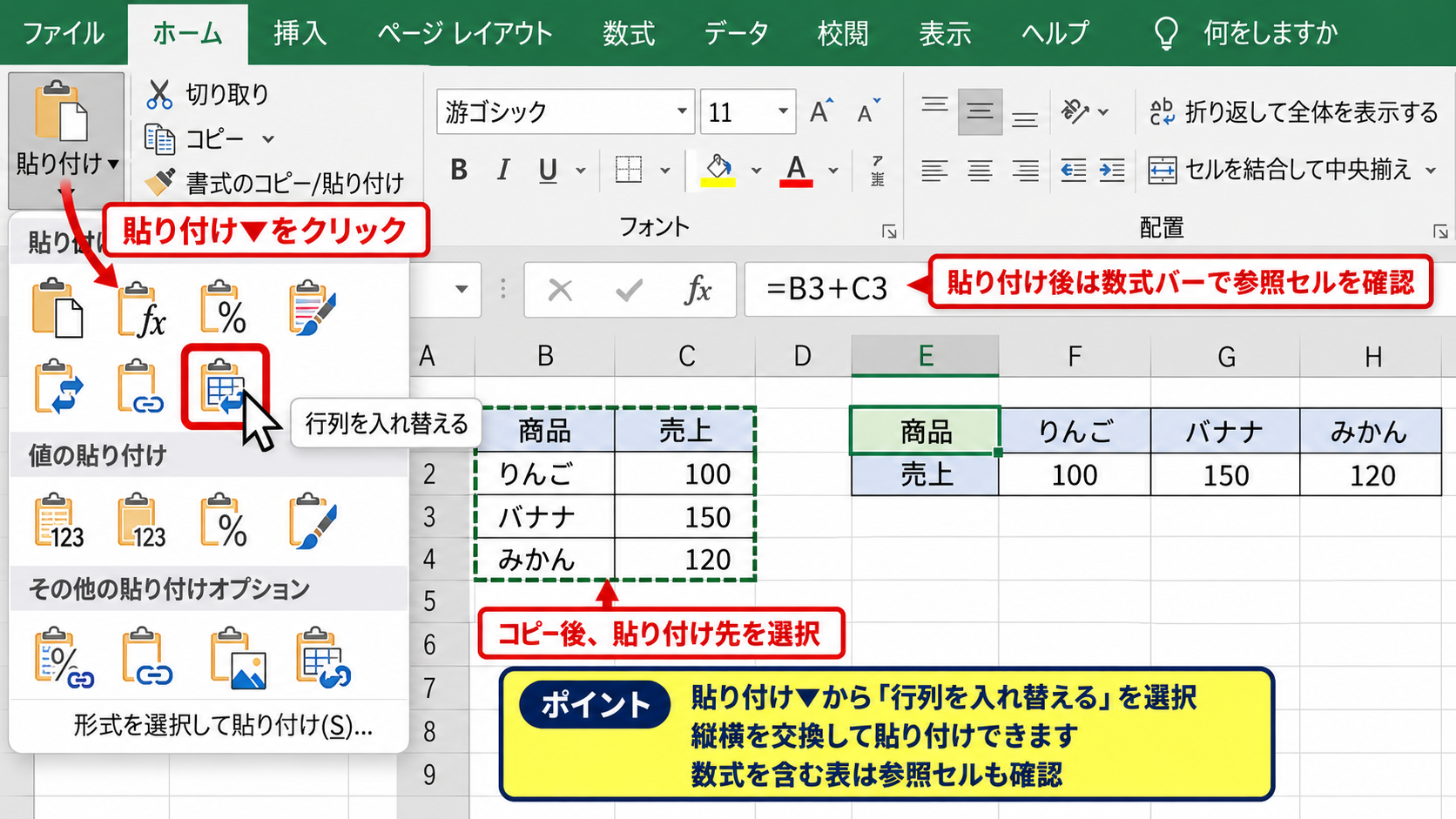Screen dimensions: 1456x819
Task: Open the font size 11 dropdown
Action: [x=783, y=111]
